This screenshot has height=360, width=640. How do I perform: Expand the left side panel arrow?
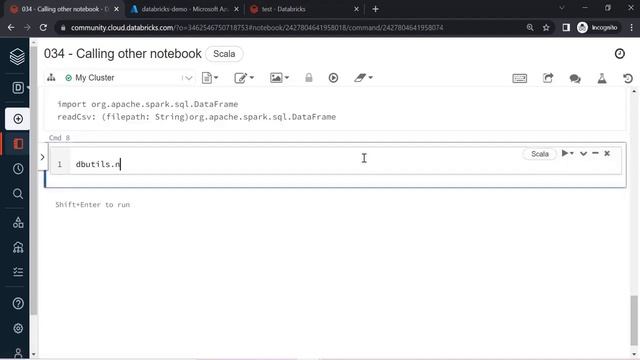(x=42, y=157)
